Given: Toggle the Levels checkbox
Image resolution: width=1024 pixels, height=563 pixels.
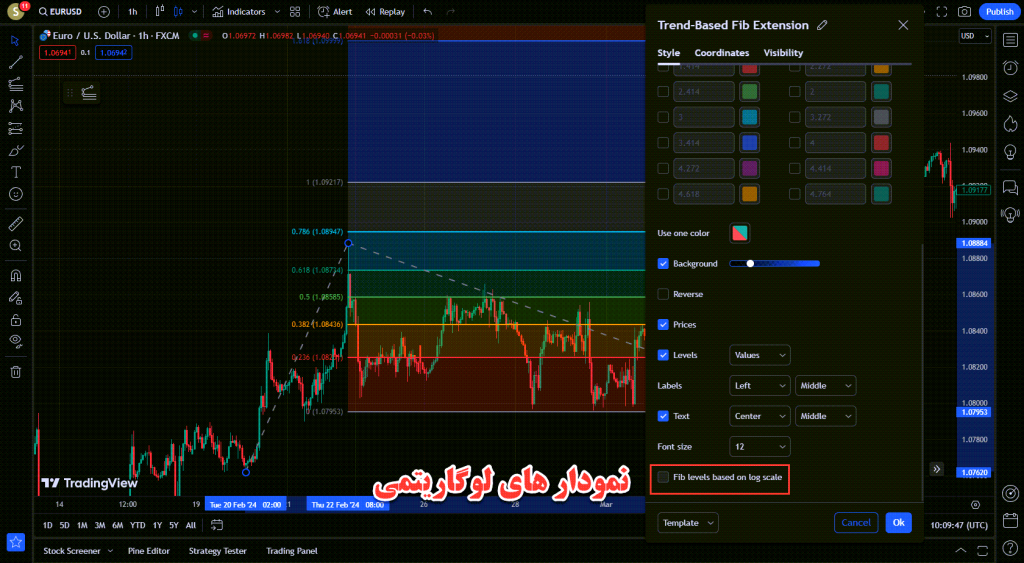Looking at the screenshot, I should click(663, 355).
